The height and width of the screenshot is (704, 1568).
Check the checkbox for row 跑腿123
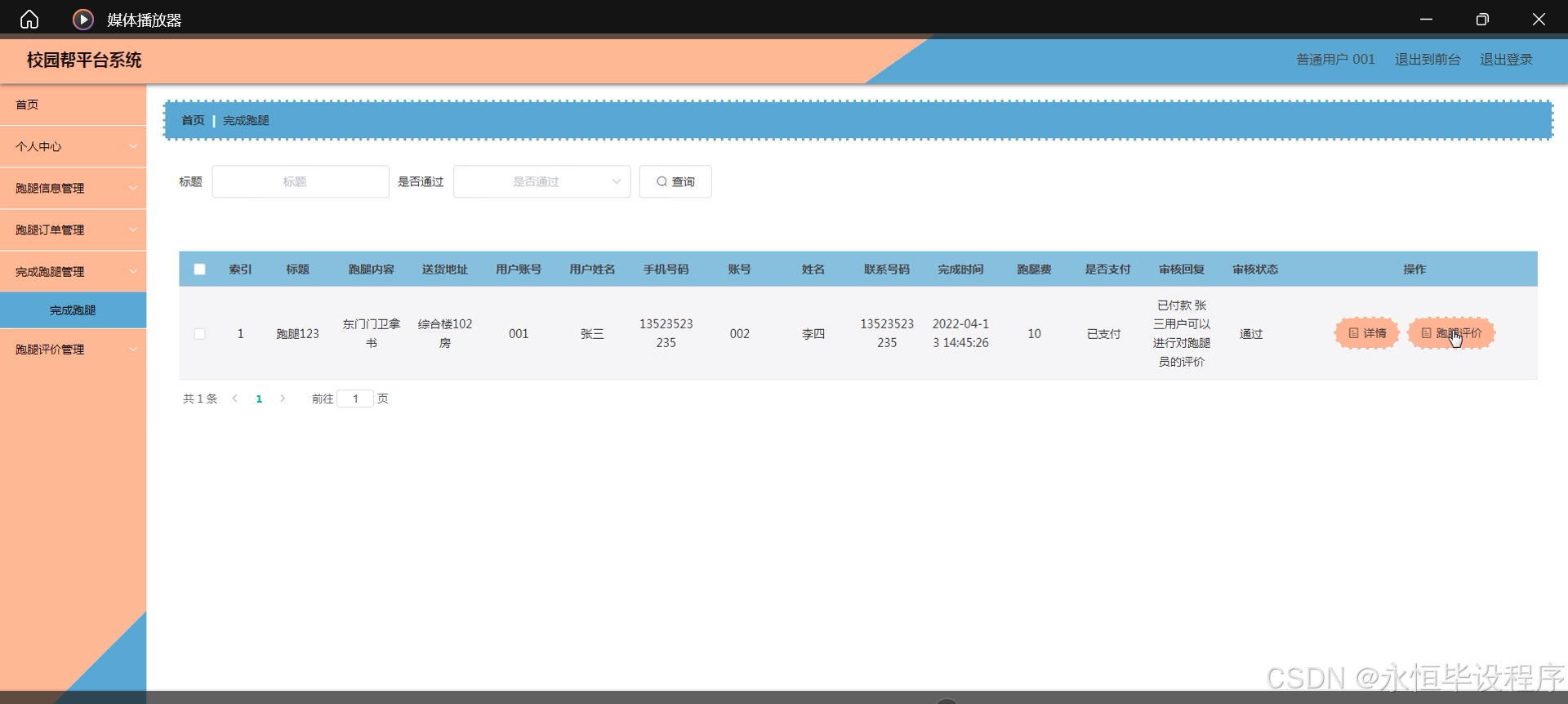click(x=199, y=333)
